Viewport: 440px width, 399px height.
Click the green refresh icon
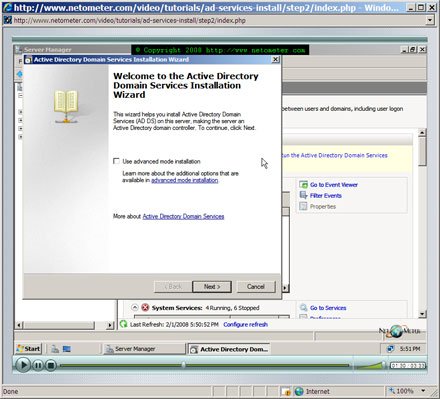(x=124, y=324)
